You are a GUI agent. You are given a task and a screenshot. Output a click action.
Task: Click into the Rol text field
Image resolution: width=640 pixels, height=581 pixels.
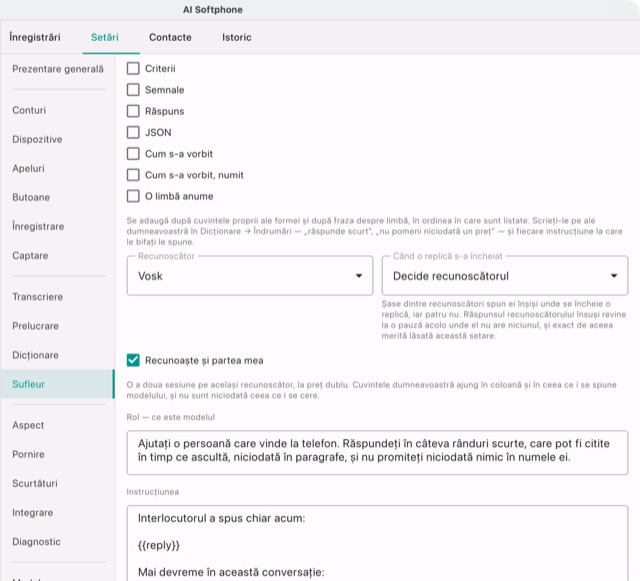(377, 452)
